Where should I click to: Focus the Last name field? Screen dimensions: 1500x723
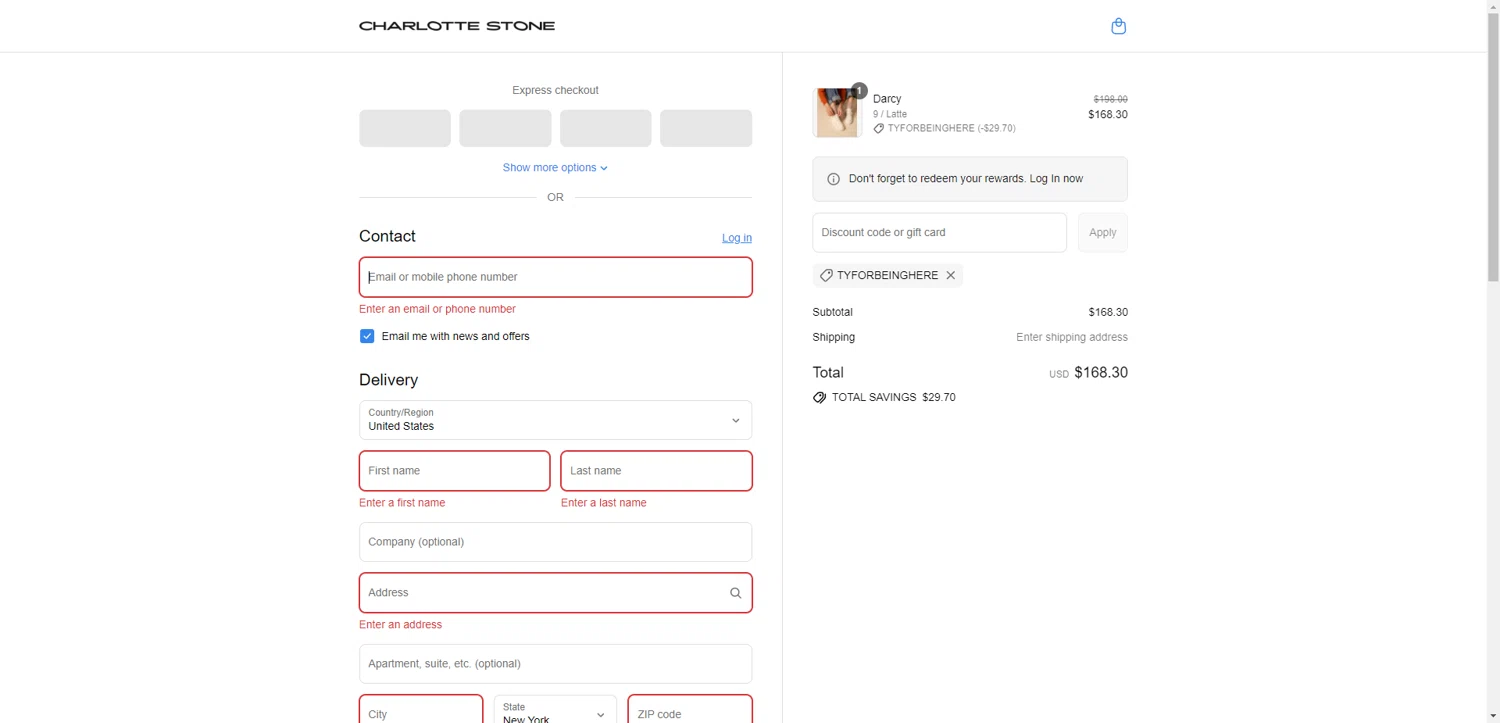657,471
